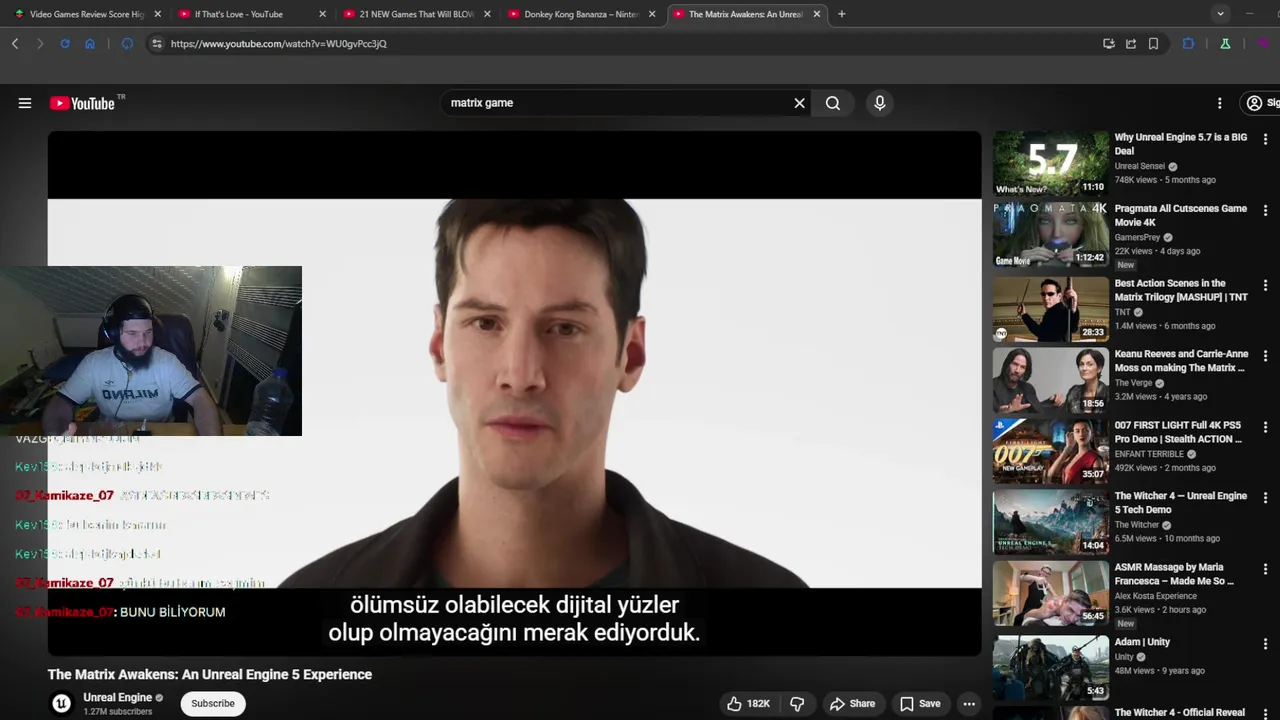The height and width of the screenshot is (720, 1280).
Task: Share this page via address bar icon
Action: point(1131,44)
